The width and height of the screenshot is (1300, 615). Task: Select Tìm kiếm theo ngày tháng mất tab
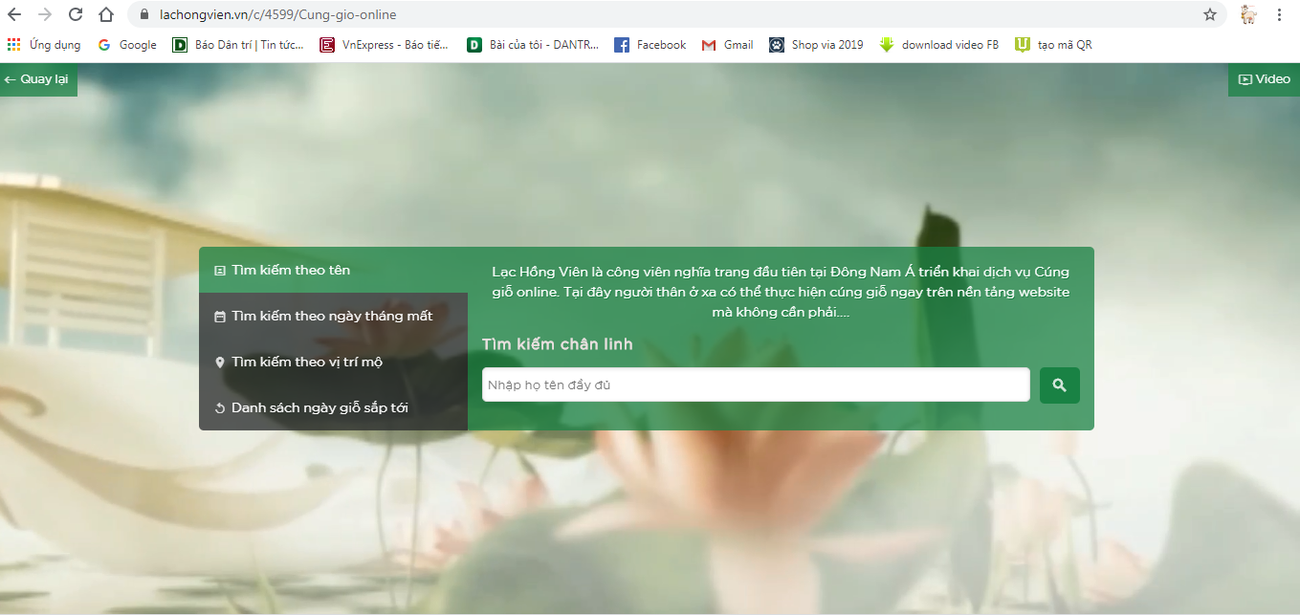[333, 316]
